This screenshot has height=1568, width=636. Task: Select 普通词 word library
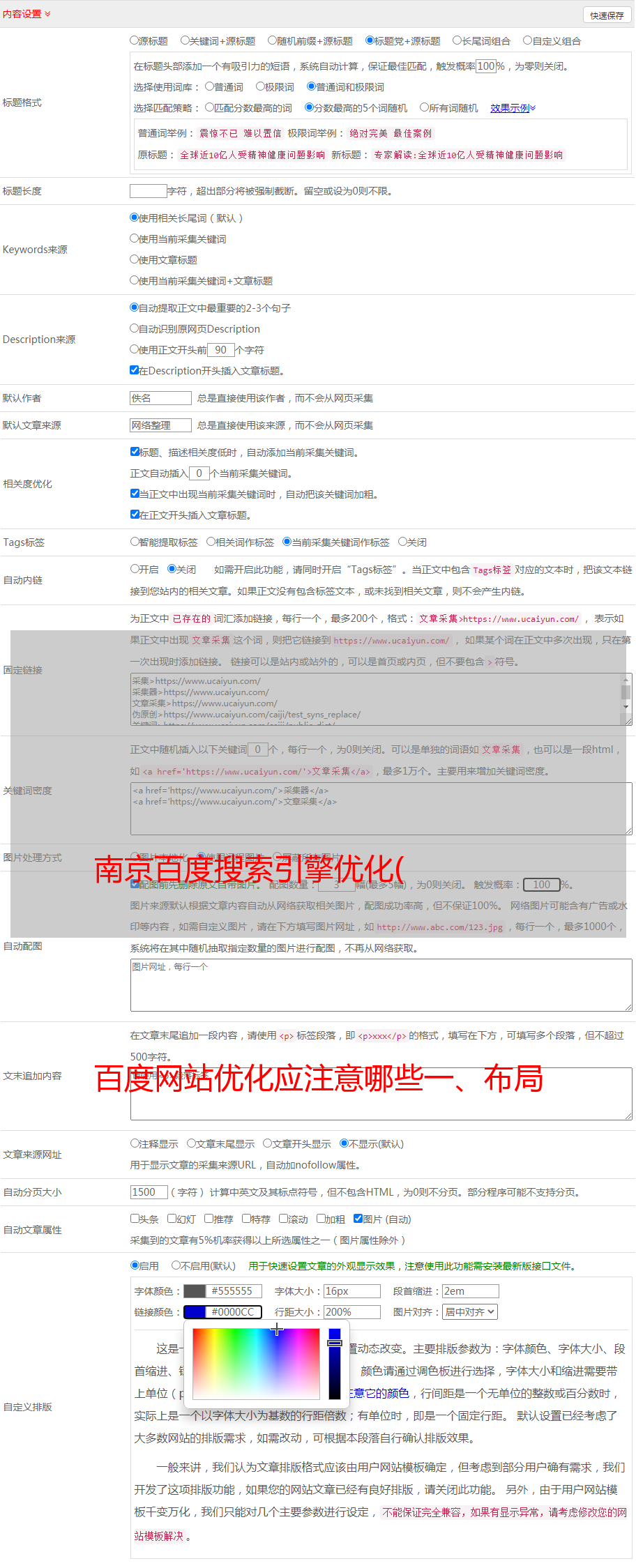209,86
